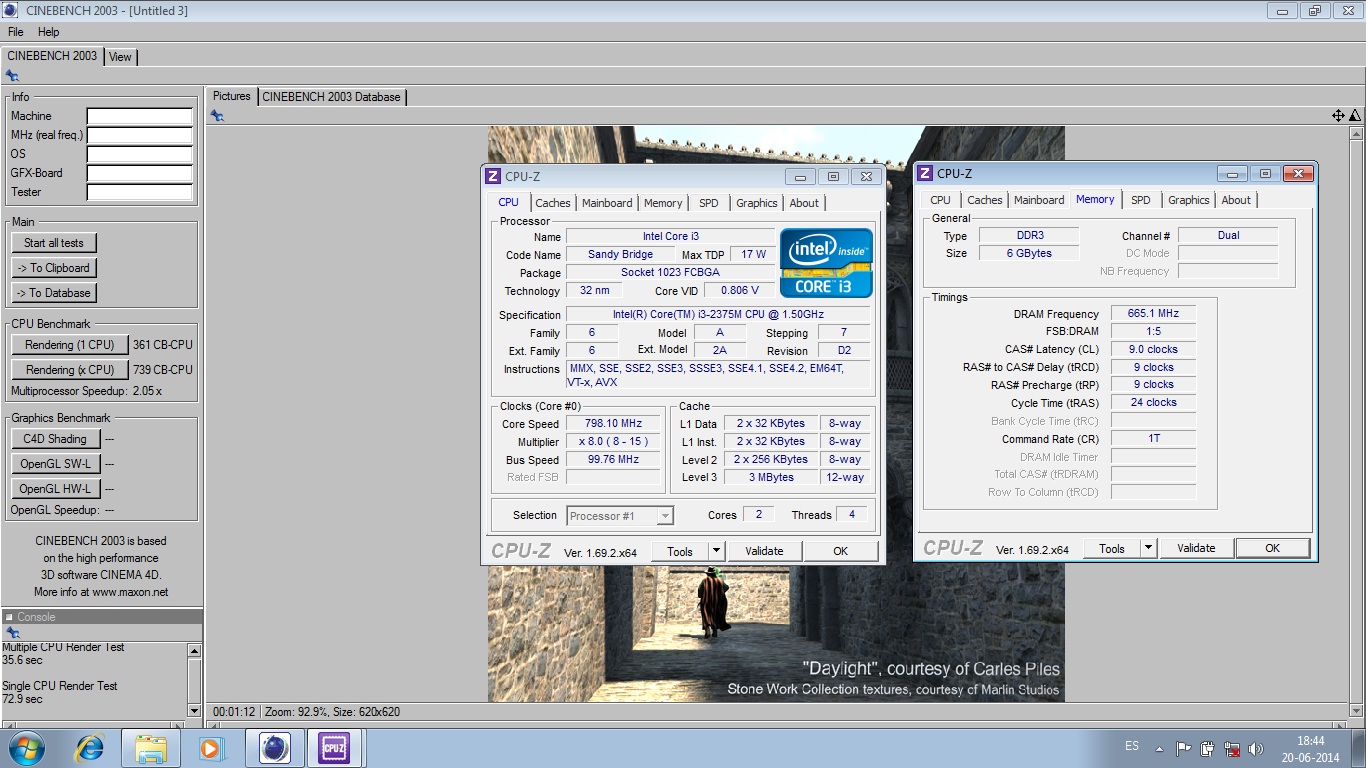This screenshot has width=1366, height=768.
Task: Click the taskbar clock showing 18:44
Action: click(x=1310, y=741)
